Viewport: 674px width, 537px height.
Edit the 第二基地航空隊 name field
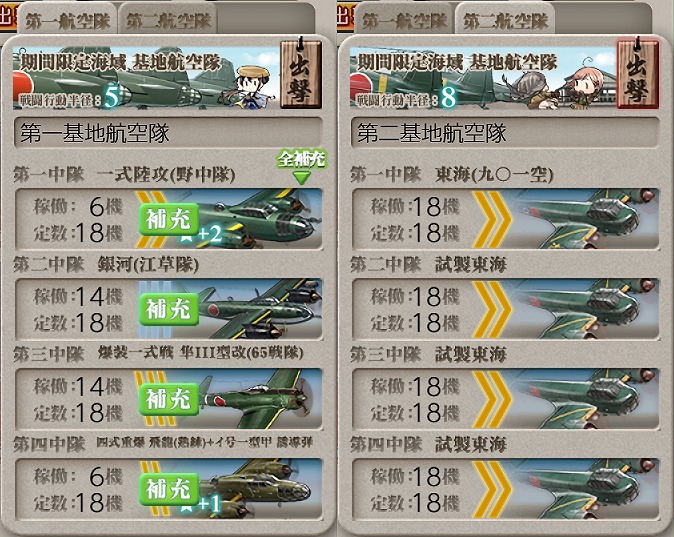[505, 133]
